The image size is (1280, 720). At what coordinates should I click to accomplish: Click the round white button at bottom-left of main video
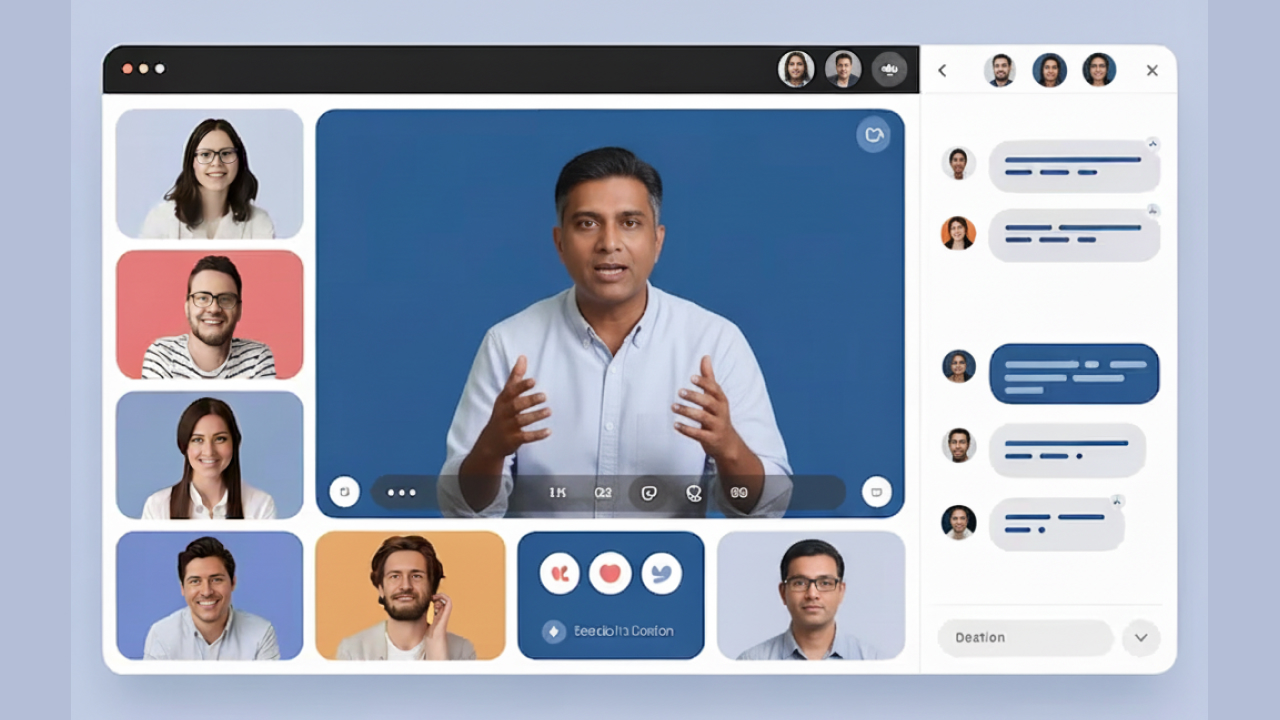(x=344, y=492)
